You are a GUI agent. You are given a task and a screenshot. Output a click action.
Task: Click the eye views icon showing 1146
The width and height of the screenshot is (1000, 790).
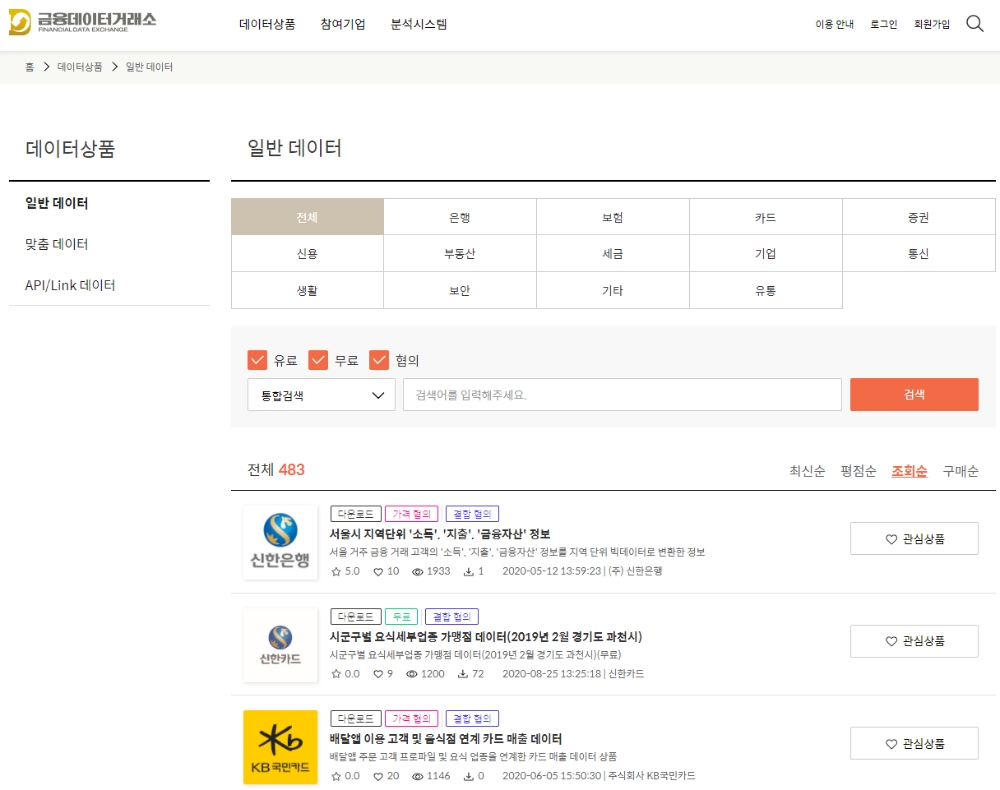tap(418, 777)
